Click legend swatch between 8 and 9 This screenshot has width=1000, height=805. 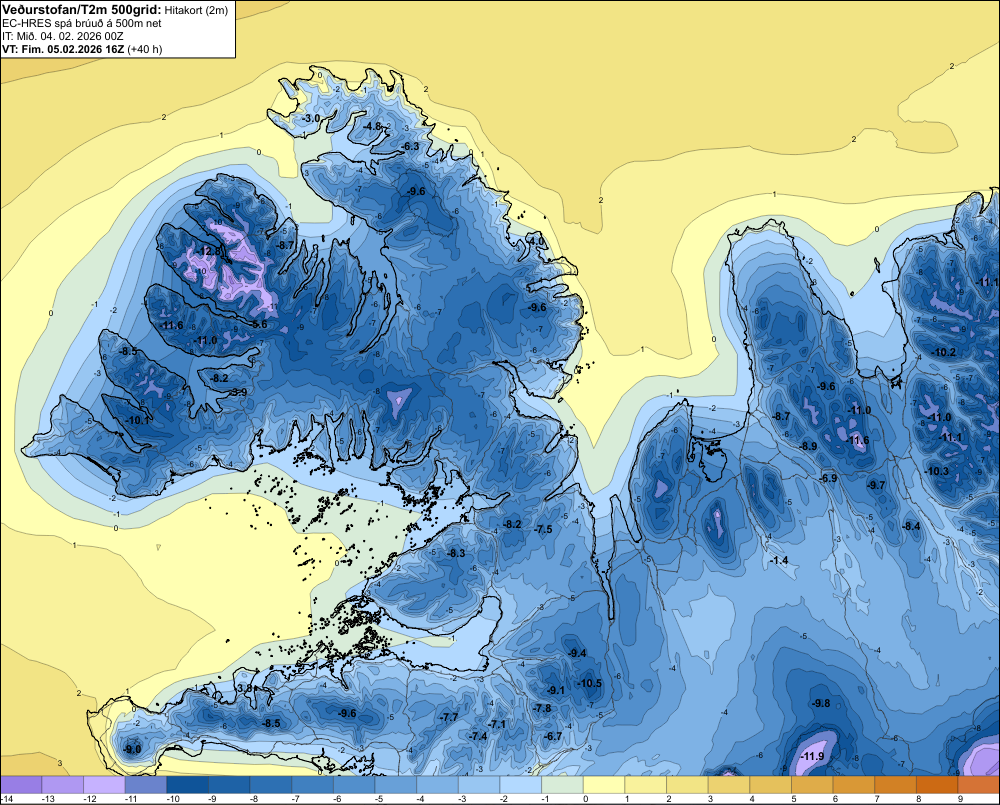(x=937, y=785)
